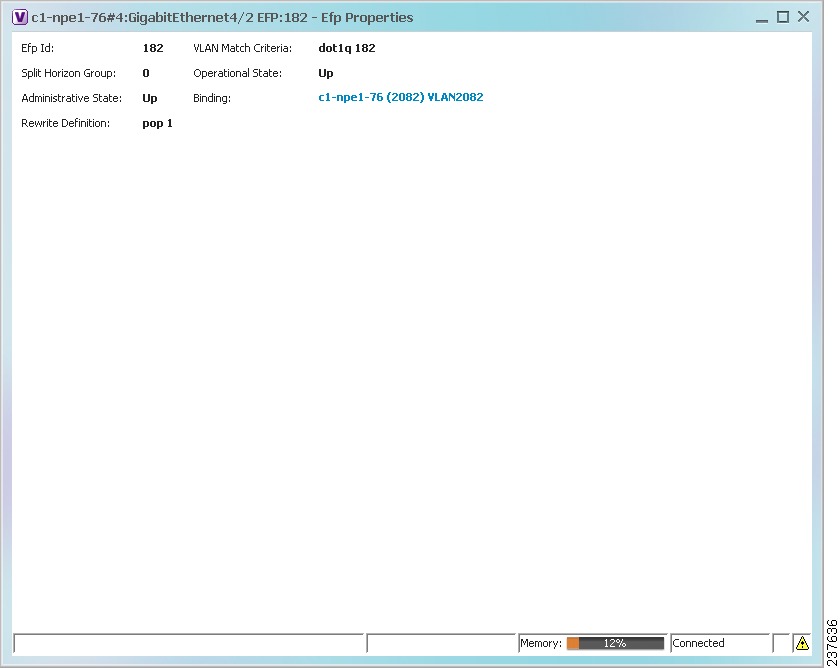Click the empty status field left of Memory
Image resolution: width=840 pixels, height=668 pixels.
(x=441, y=643)
